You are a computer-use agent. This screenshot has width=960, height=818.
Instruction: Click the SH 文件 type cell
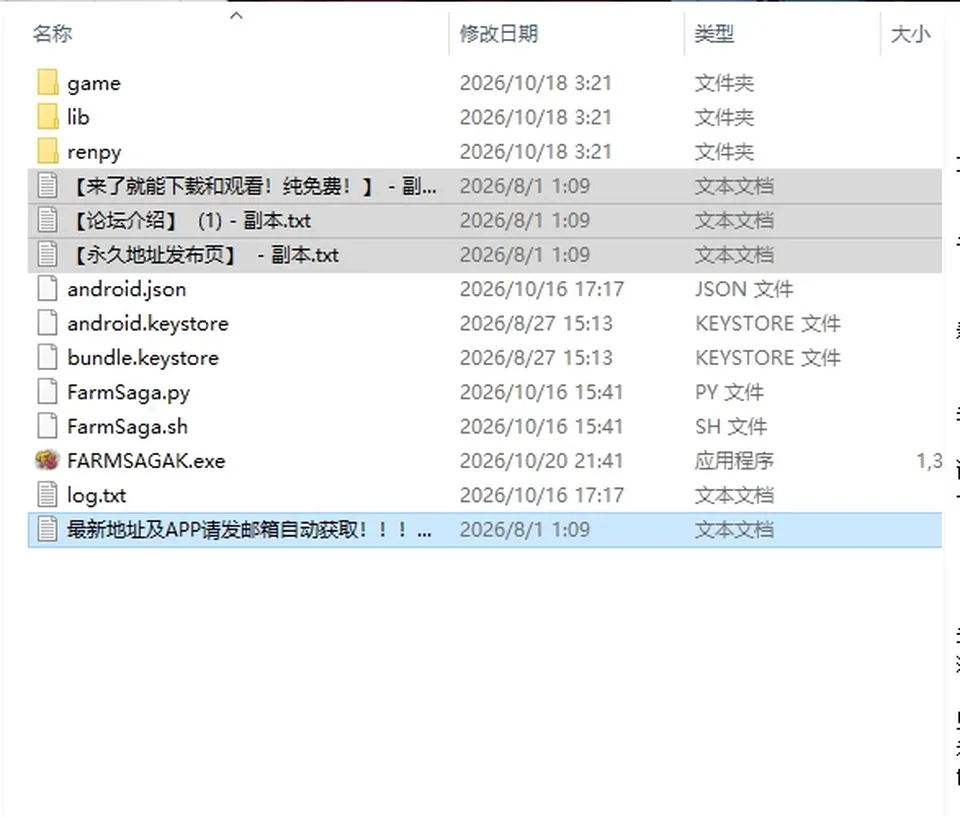pos(731,426)
